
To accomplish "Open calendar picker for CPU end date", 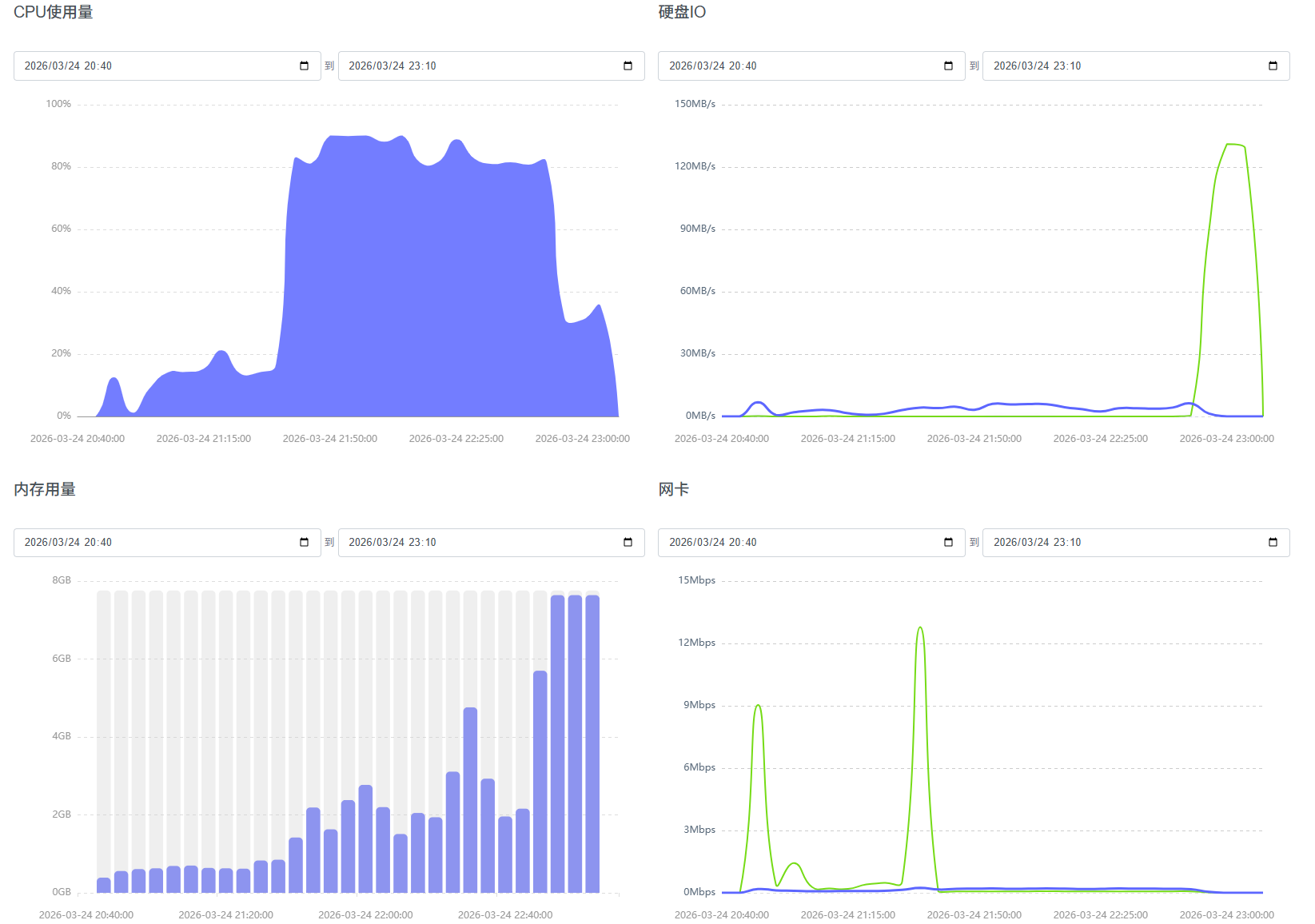I will coord(628,66).
